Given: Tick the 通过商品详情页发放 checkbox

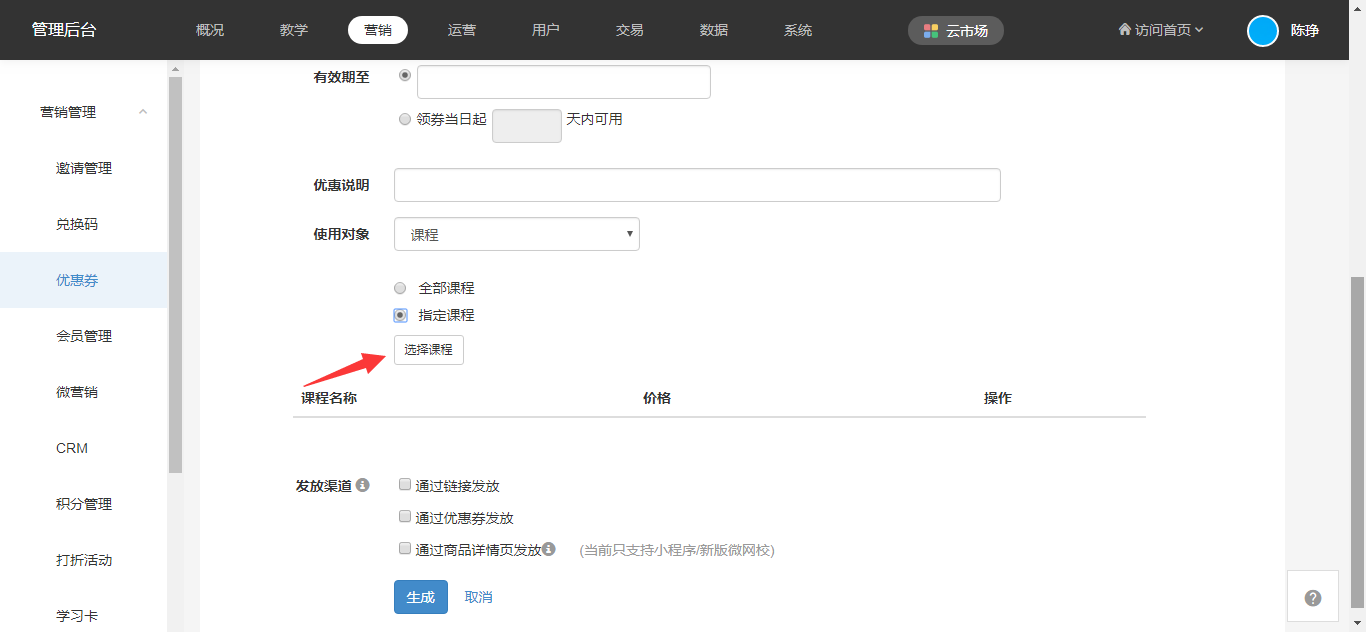Looking at the screenshot, I should click(x=405, y=549).
